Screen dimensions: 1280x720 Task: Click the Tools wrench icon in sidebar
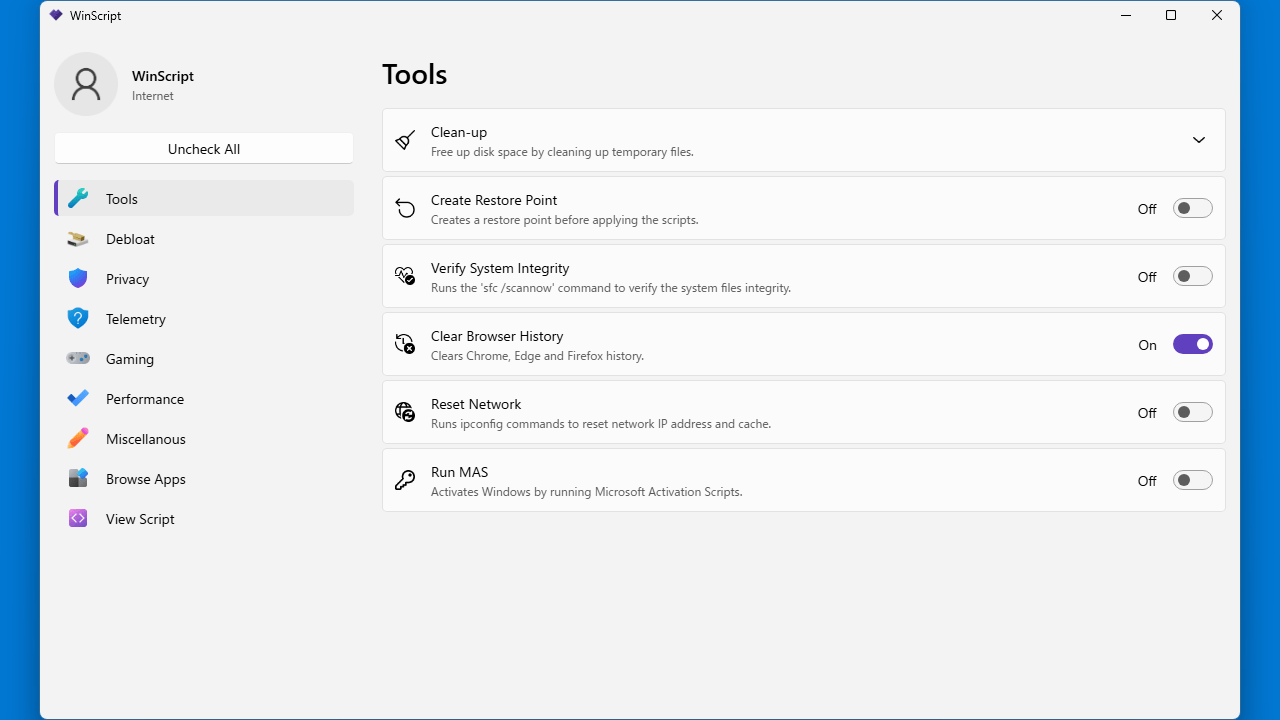(78, 199)
